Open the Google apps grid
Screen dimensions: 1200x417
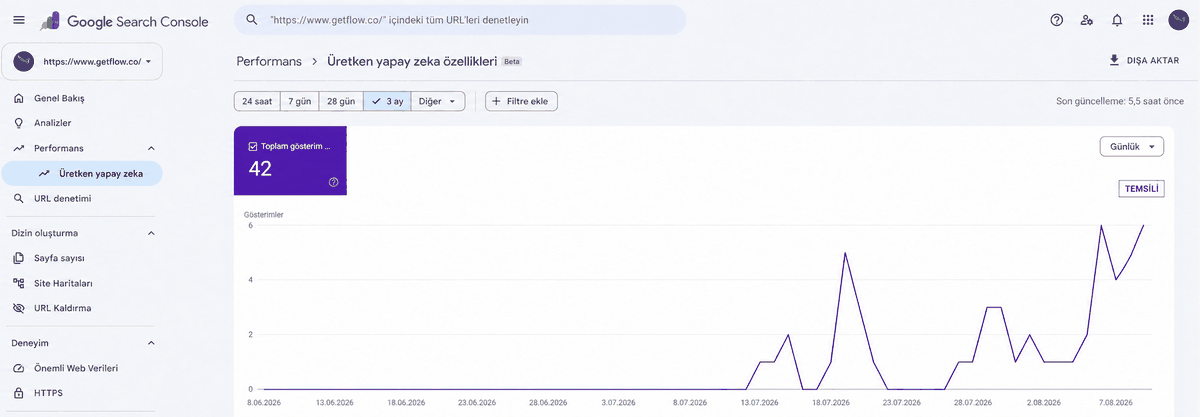coord(1147,20)
